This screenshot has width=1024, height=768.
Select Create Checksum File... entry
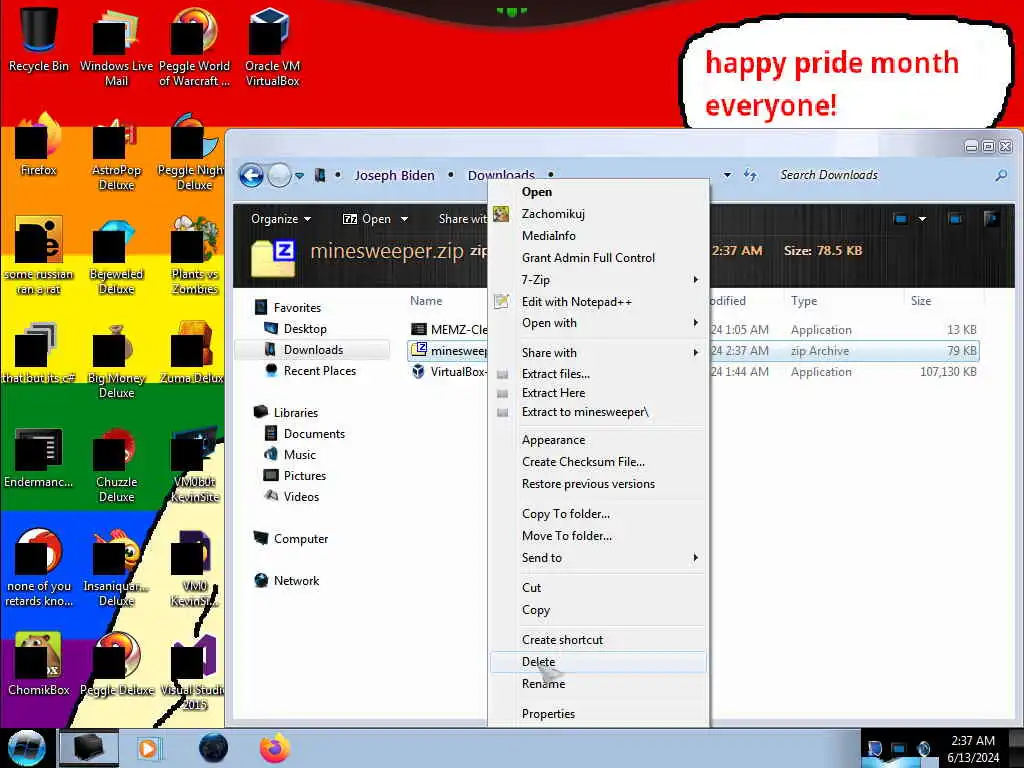[598, 462]
